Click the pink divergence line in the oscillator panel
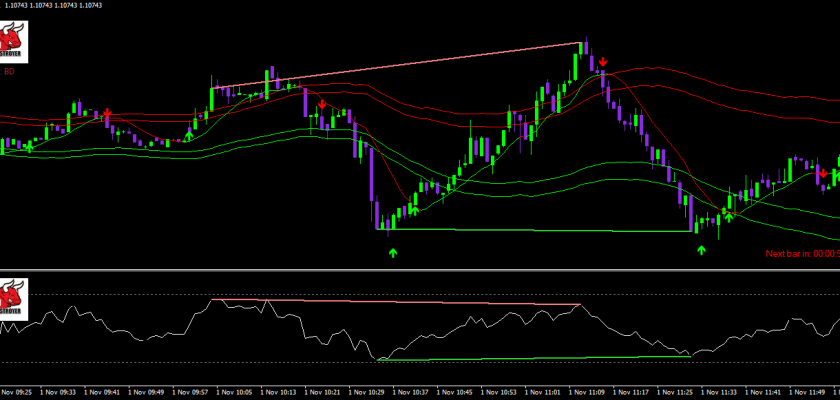The height and width of the screenshot is (400, 840). click(x=400, y=302)
